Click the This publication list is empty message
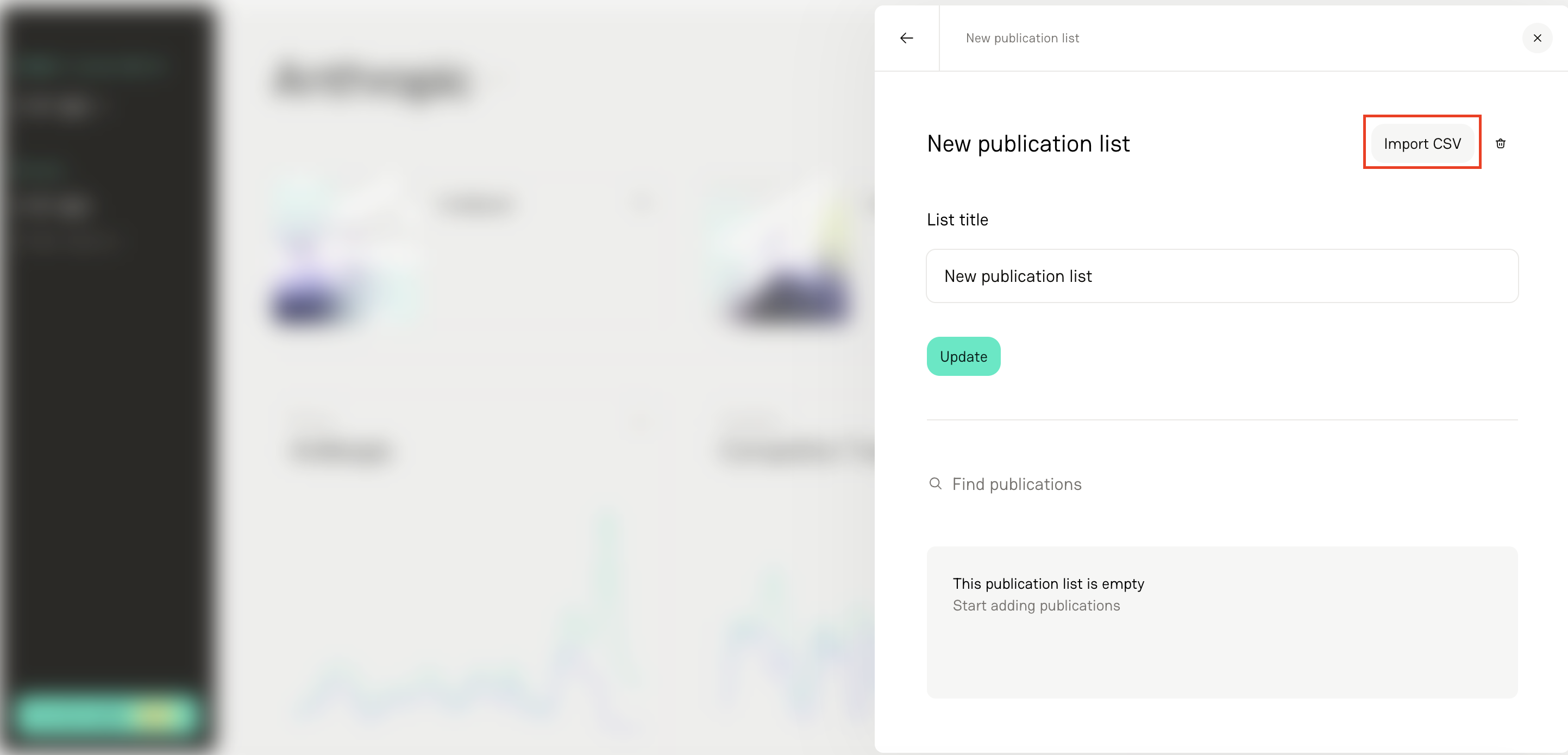This screenshot has height=755, width=1568. coord(1048,583)
